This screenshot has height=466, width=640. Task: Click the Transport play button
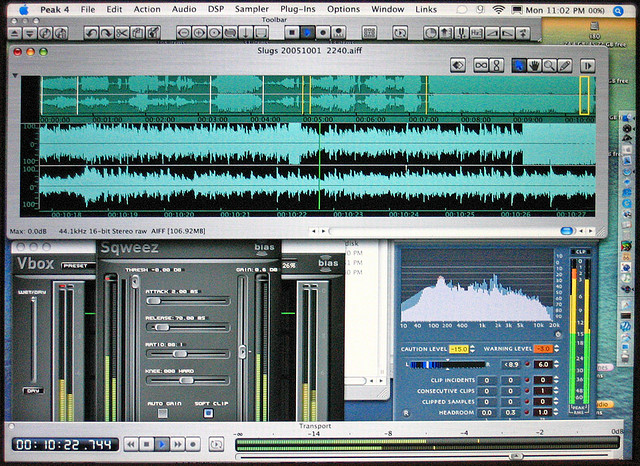(162, 444)
